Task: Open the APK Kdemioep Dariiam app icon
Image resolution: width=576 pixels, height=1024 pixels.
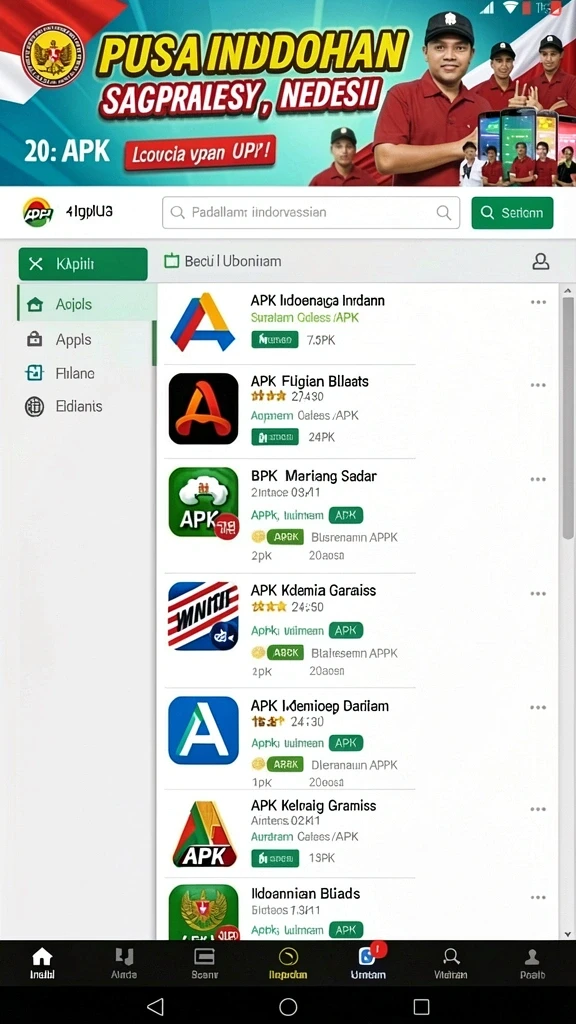Action: click(203, 730)
